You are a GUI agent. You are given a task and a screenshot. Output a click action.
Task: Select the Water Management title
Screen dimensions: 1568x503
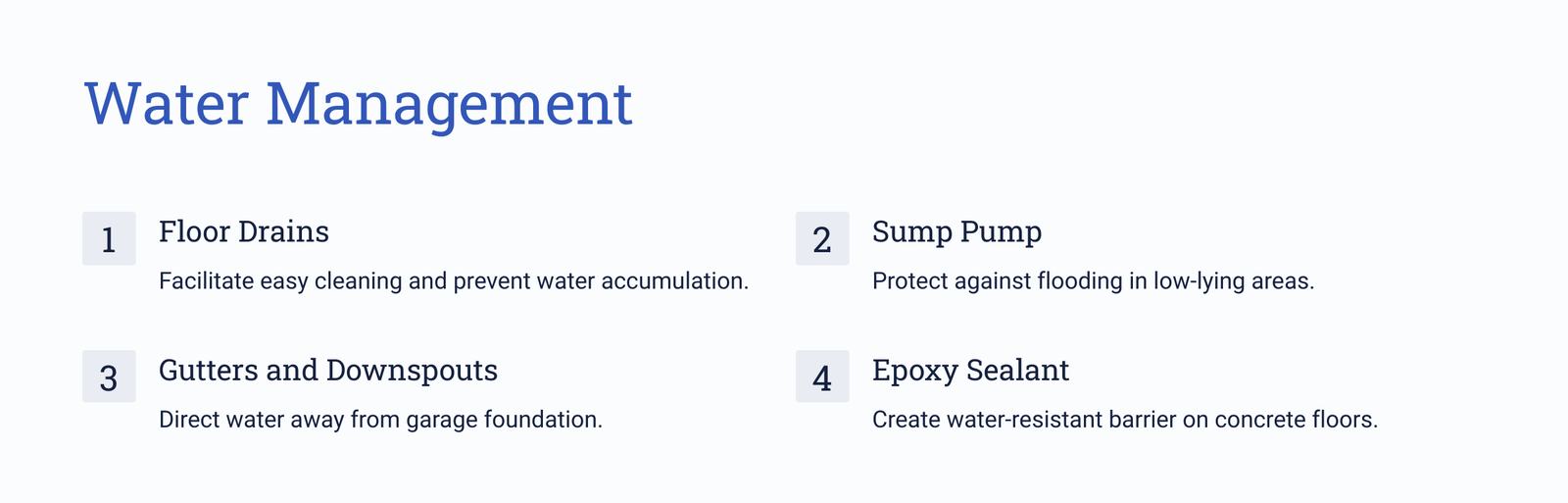click(359, 104)
